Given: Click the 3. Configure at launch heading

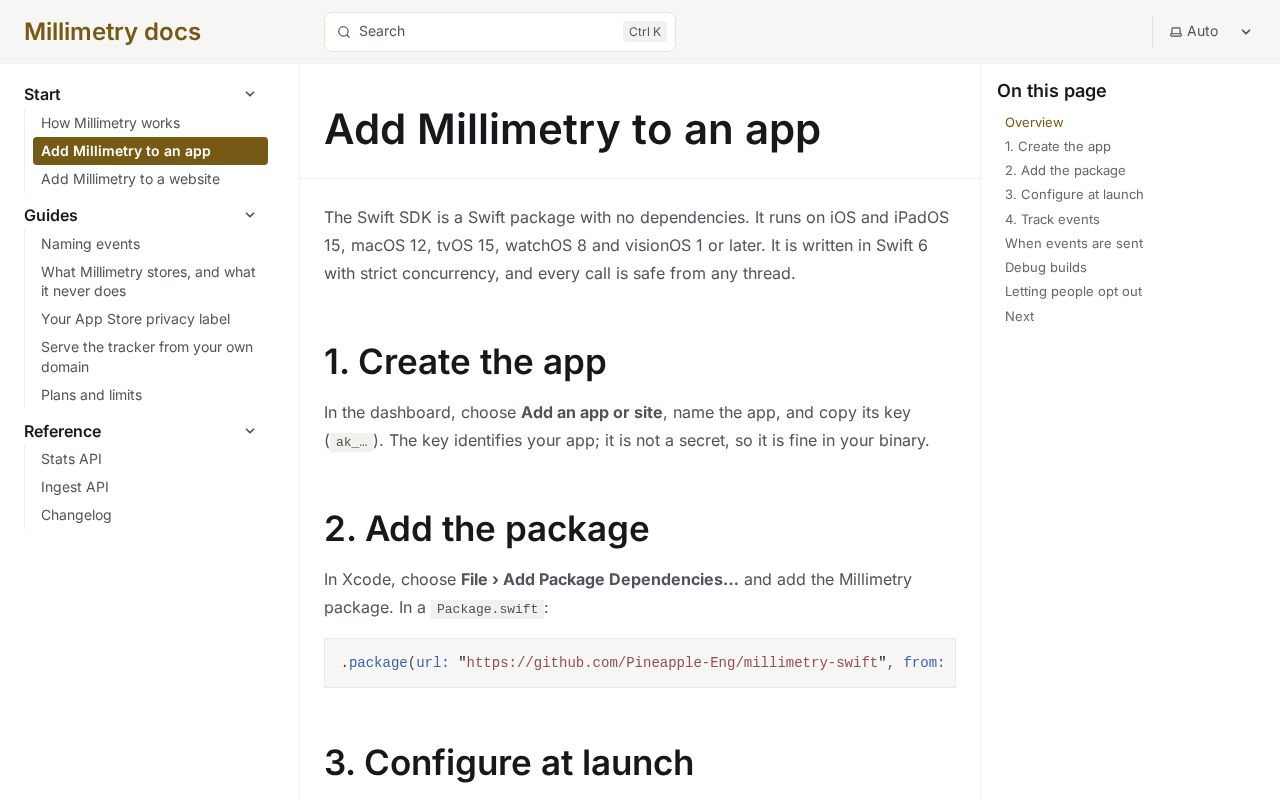Looking at the screenshot, I should click(509, 762).
